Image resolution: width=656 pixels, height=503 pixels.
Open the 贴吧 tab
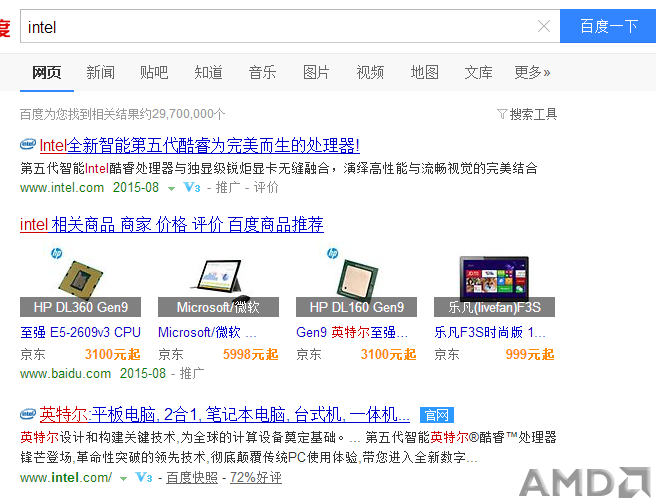tap(154, 73)
